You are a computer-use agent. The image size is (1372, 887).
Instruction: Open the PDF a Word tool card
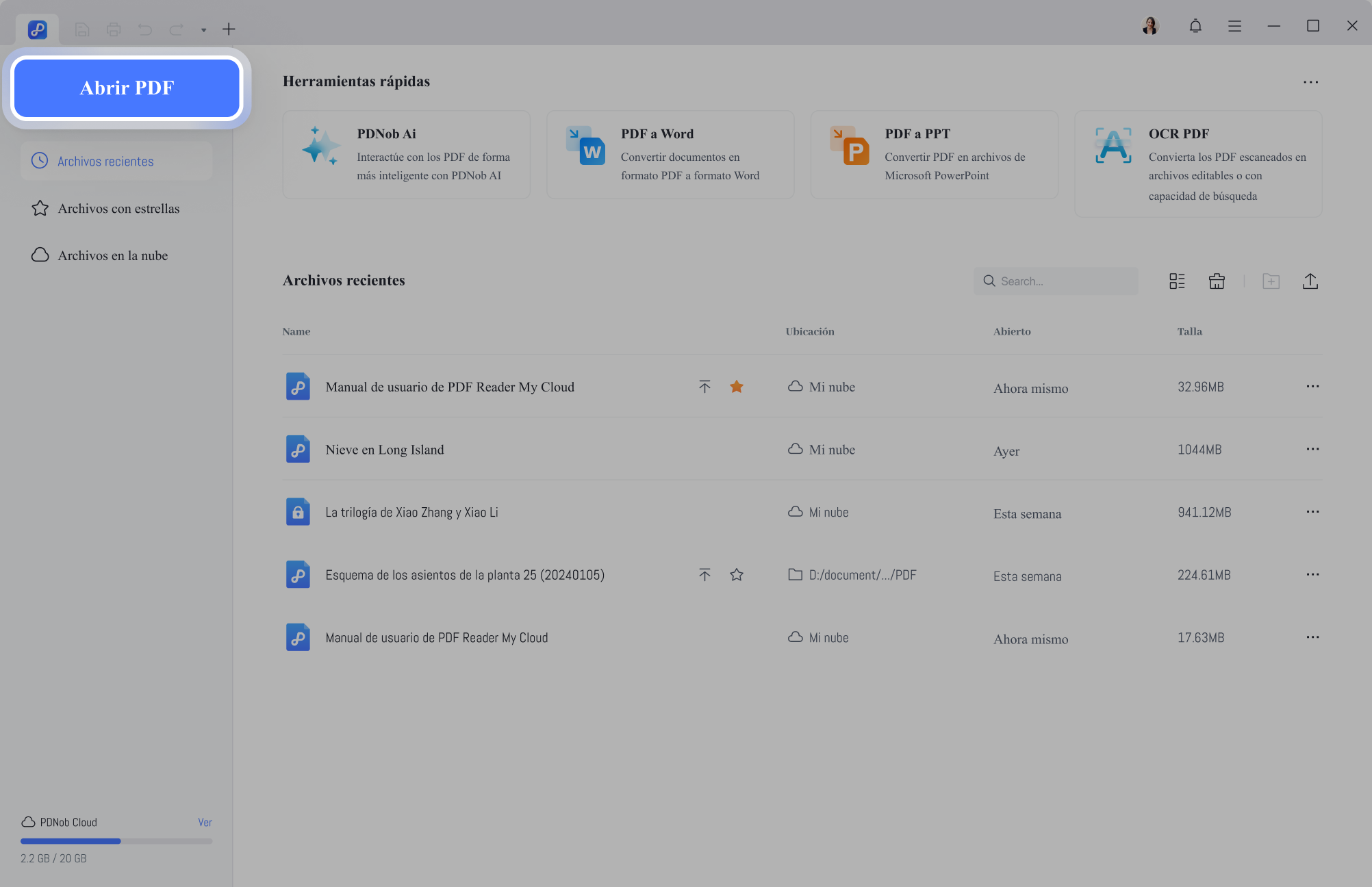coord(670,155)
